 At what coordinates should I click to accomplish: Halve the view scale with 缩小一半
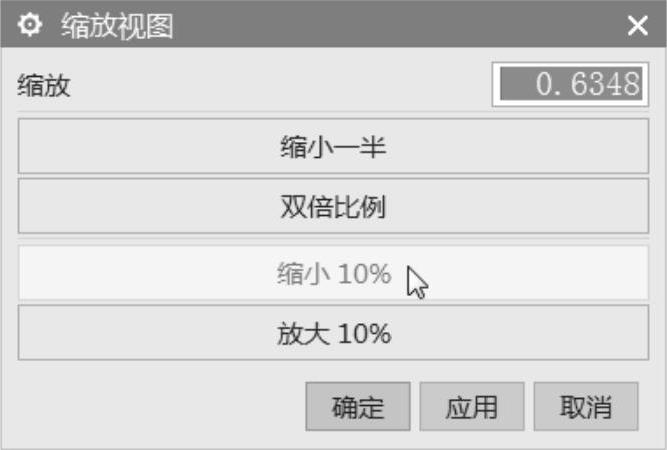(x=333, y=146)
